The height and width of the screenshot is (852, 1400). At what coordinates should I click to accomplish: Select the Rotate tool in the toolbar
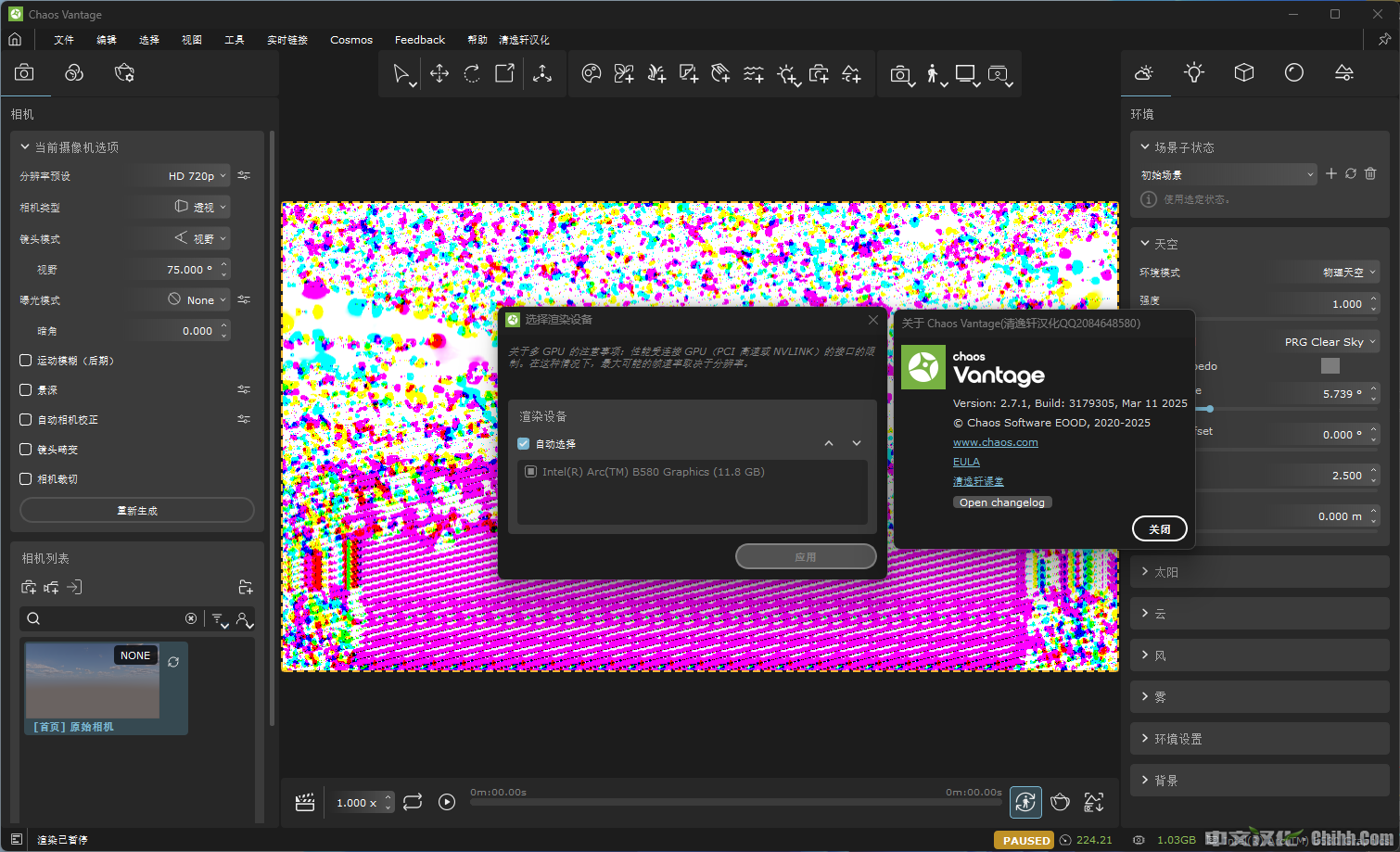471,73
